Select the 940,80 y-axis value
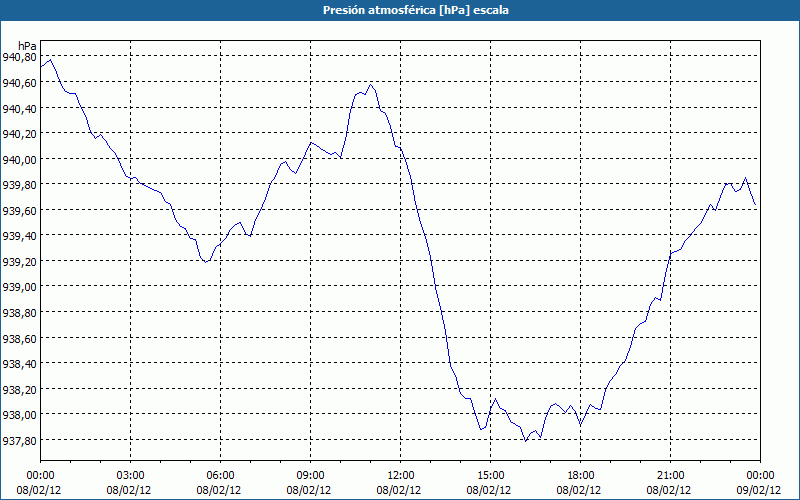The width and height of the screenshot is (800, 500). 19,57
